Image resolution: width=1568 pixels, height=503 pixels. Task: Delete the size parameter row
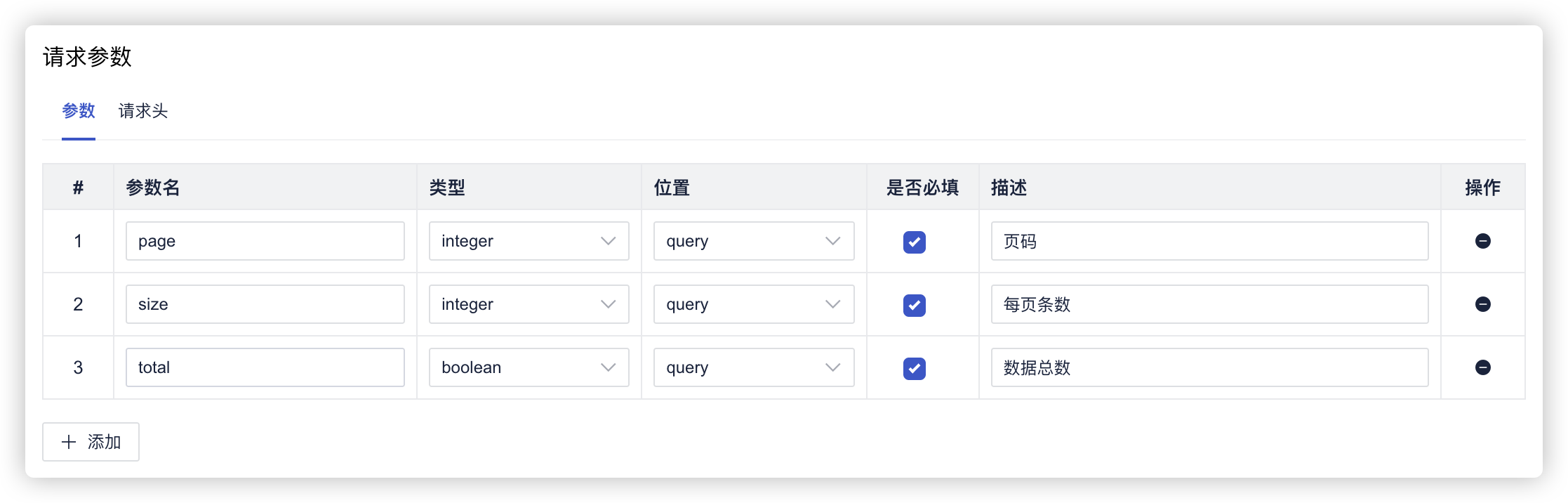tap(1482, 304)
